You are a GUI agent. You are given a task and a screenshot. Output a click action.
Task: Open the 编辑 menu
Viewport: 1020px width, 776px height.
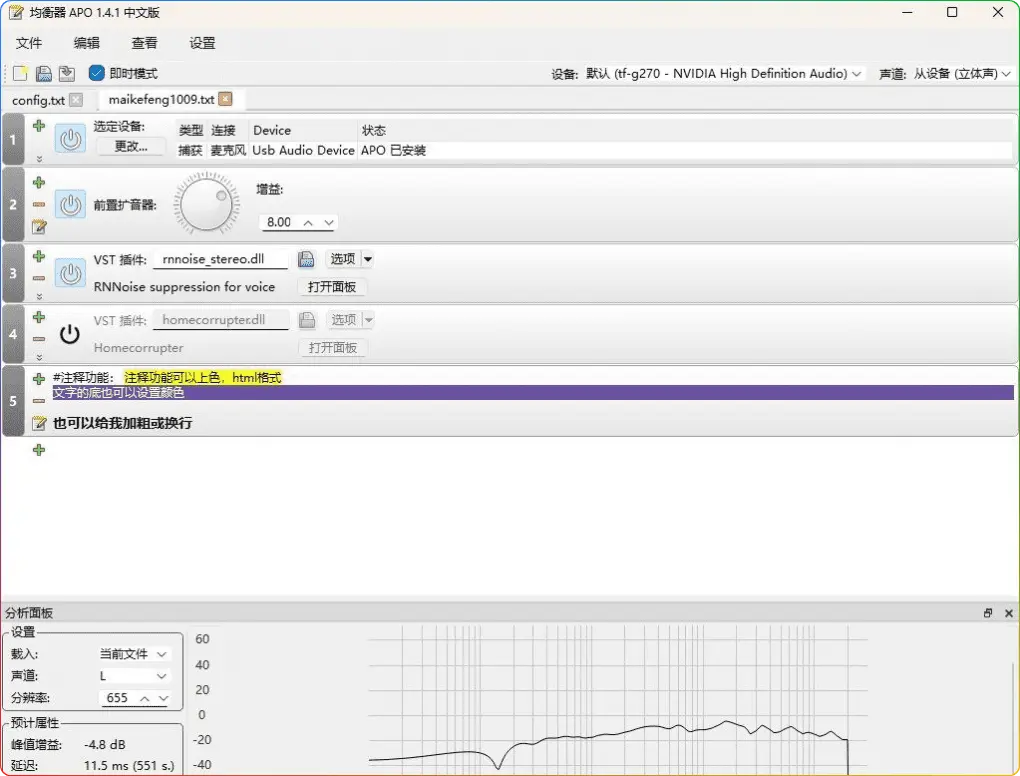coord(87,43)
